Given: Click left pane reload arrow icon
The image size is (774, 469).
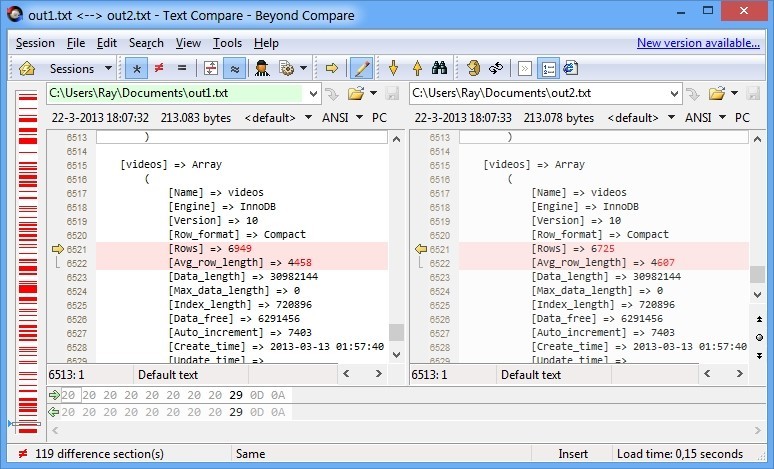Looking at the screenshot, I should point(332,94).
